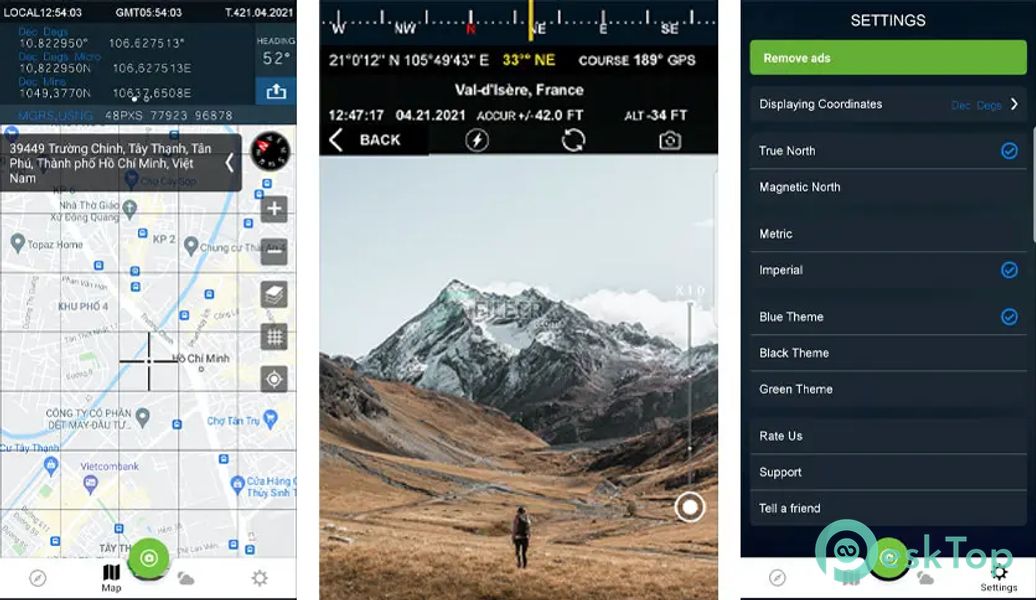Select the Map tab in bottom bar
Viewport: 1036px width, 600px height.
[111, 578]
